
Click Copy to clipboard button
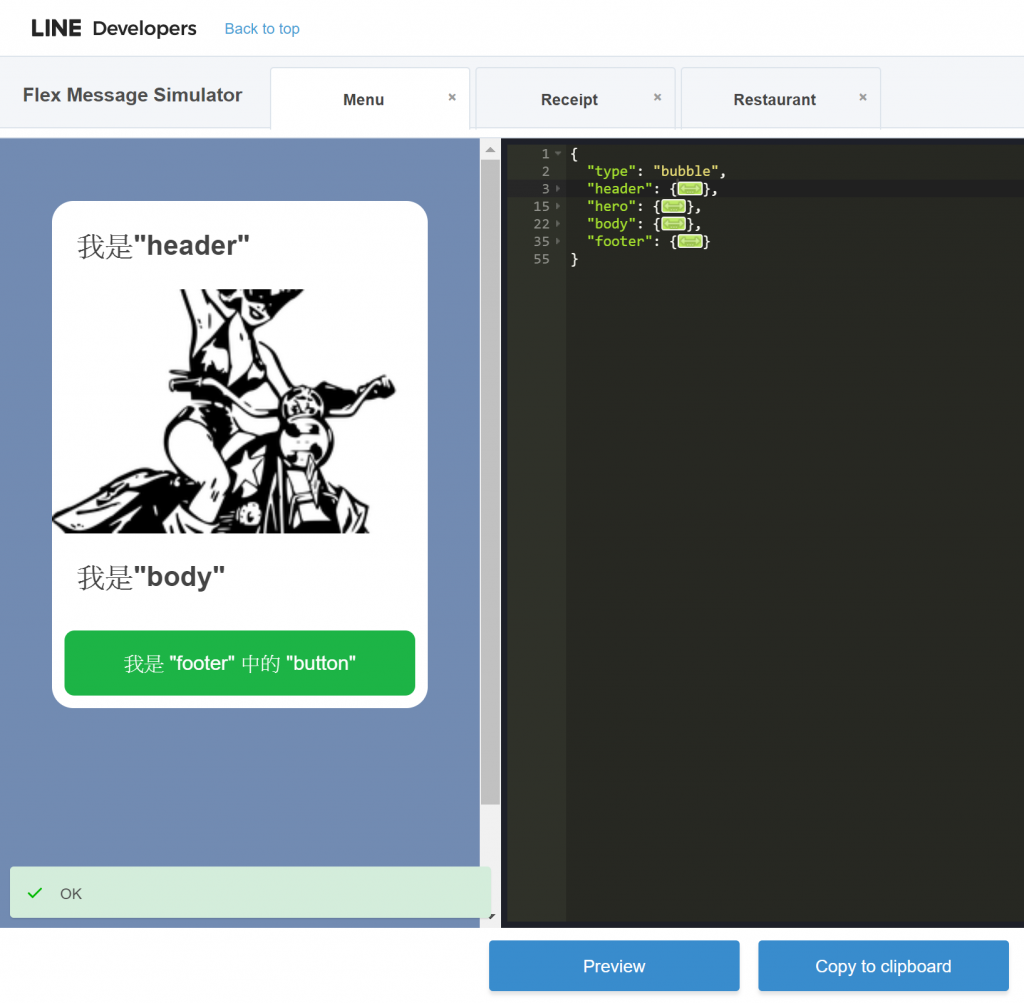pos(883,966)
